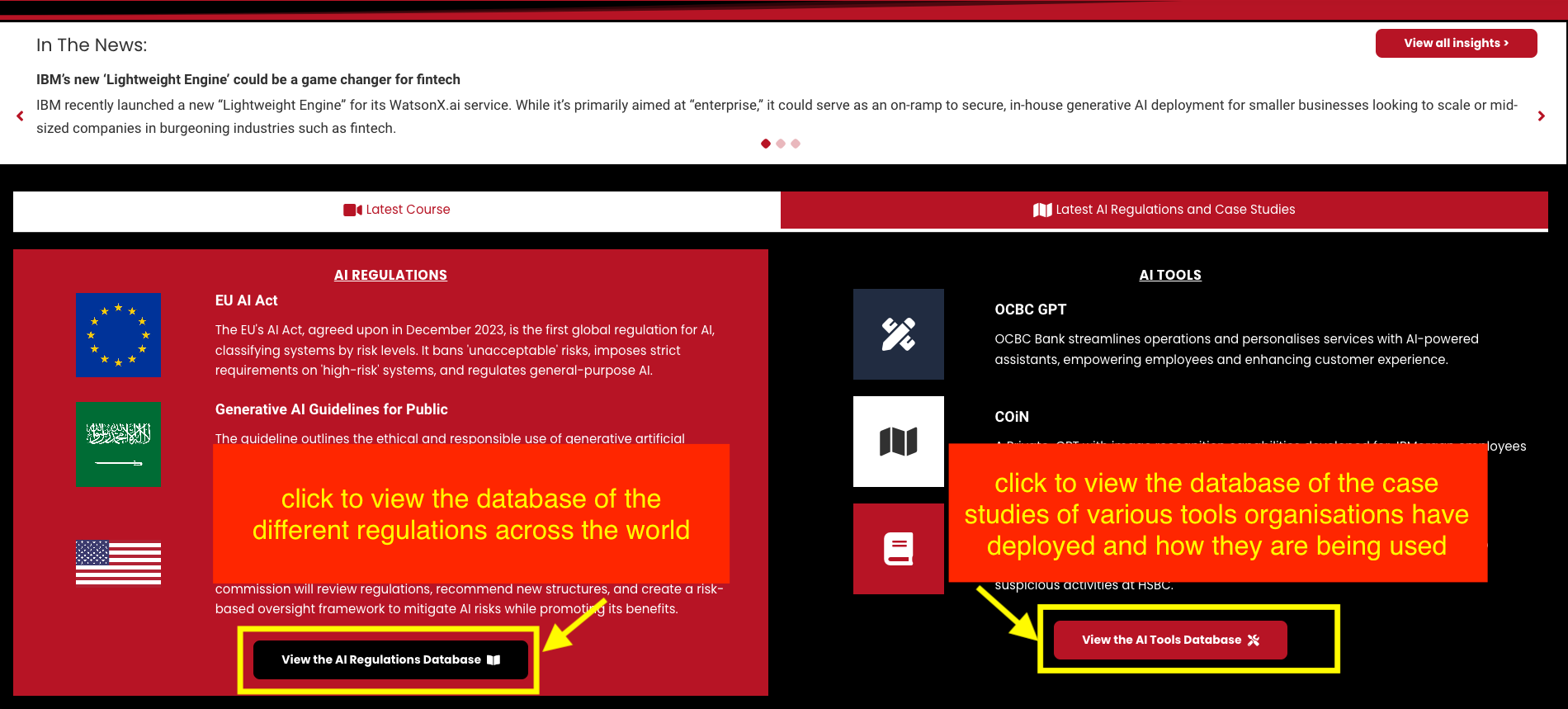The image size is (1568, 709).
Task: Select the second carousel dot
Action: coord(781,144)
